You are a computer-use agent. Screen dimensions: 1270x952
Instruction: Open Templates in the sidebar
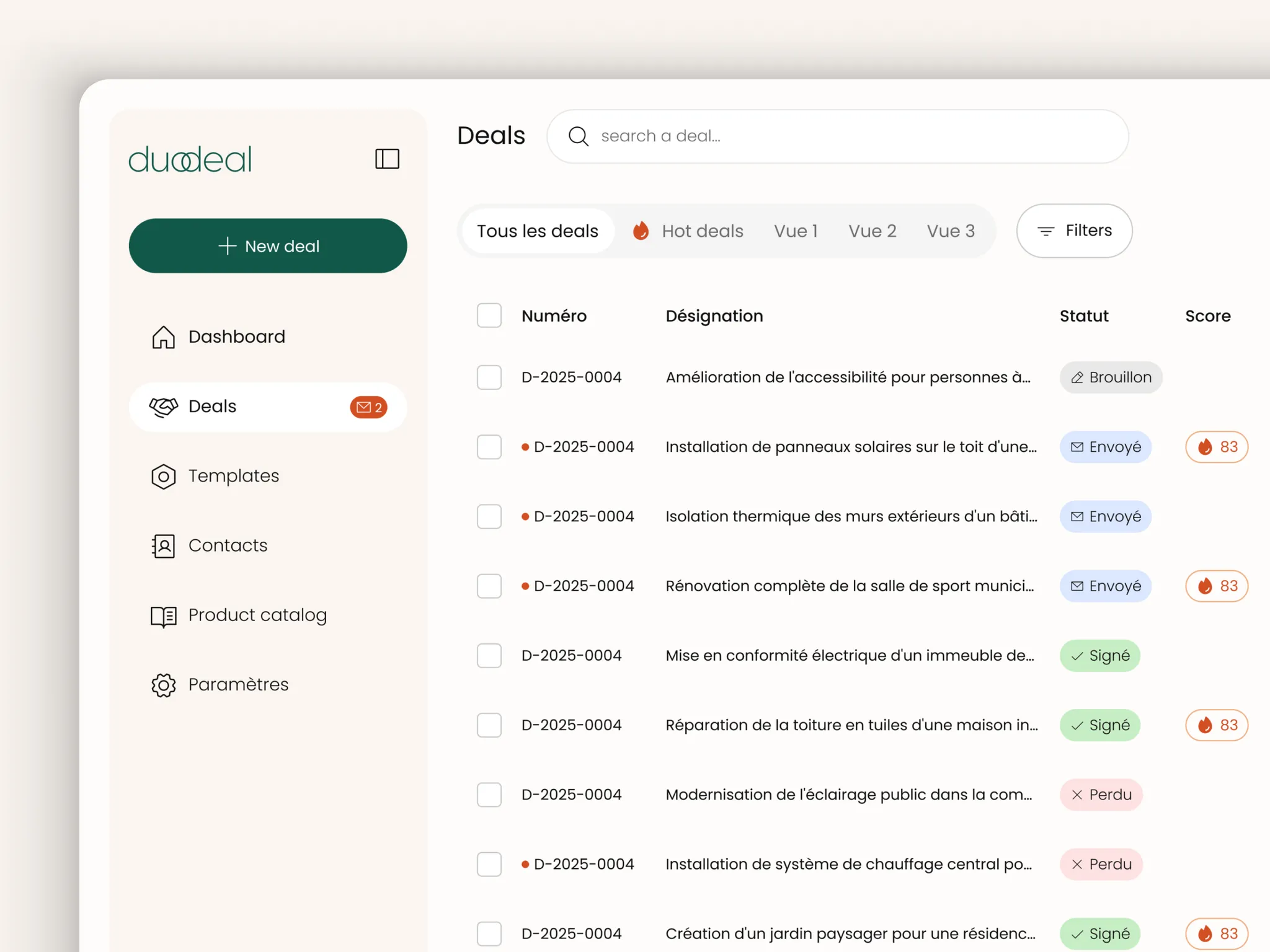pyautogui.click(x=268, y=477)
